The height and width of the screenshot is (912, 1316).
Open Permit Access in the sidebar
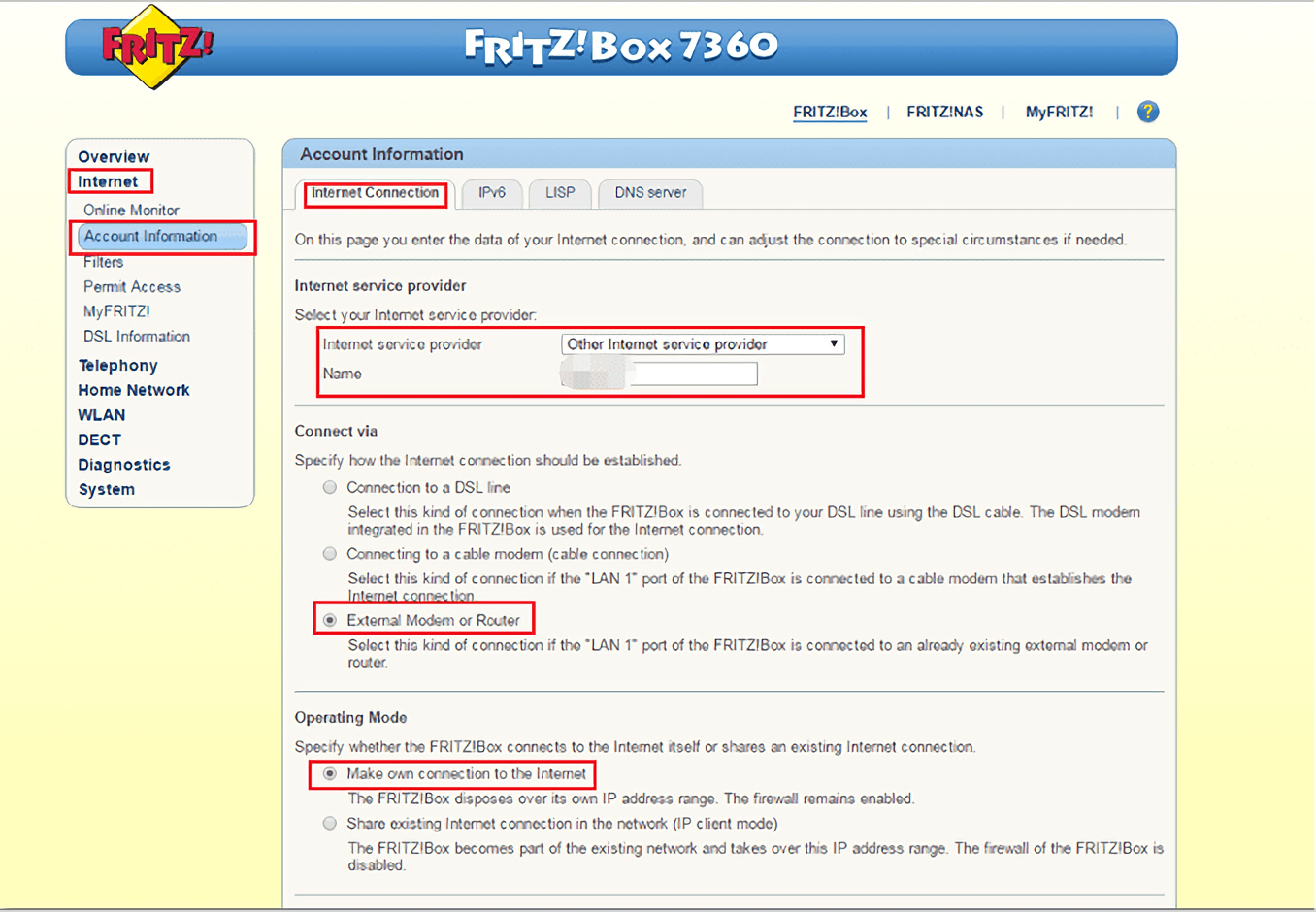pos(132,287)
